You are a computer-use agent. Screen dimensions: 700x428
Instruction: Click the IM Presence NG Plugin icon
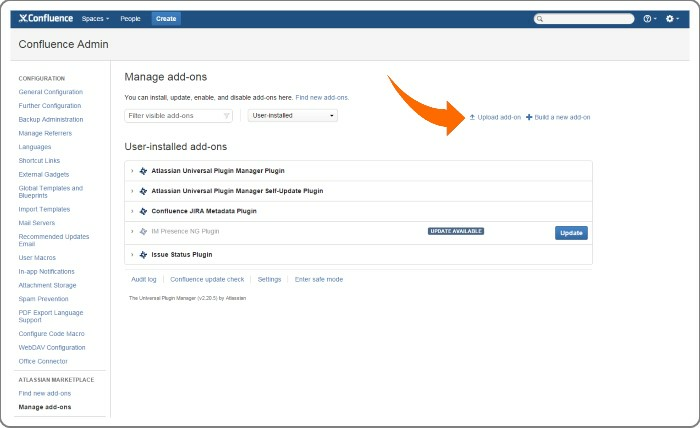point(143,232)
